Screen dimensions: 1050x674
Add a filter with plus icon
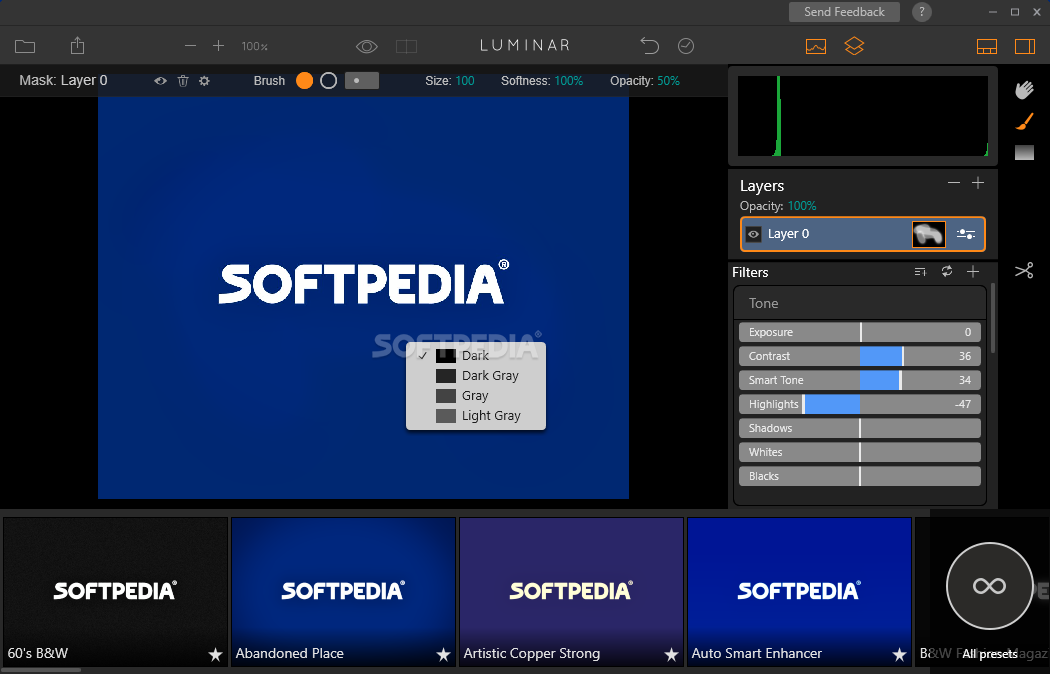click(x=973, y=271)
